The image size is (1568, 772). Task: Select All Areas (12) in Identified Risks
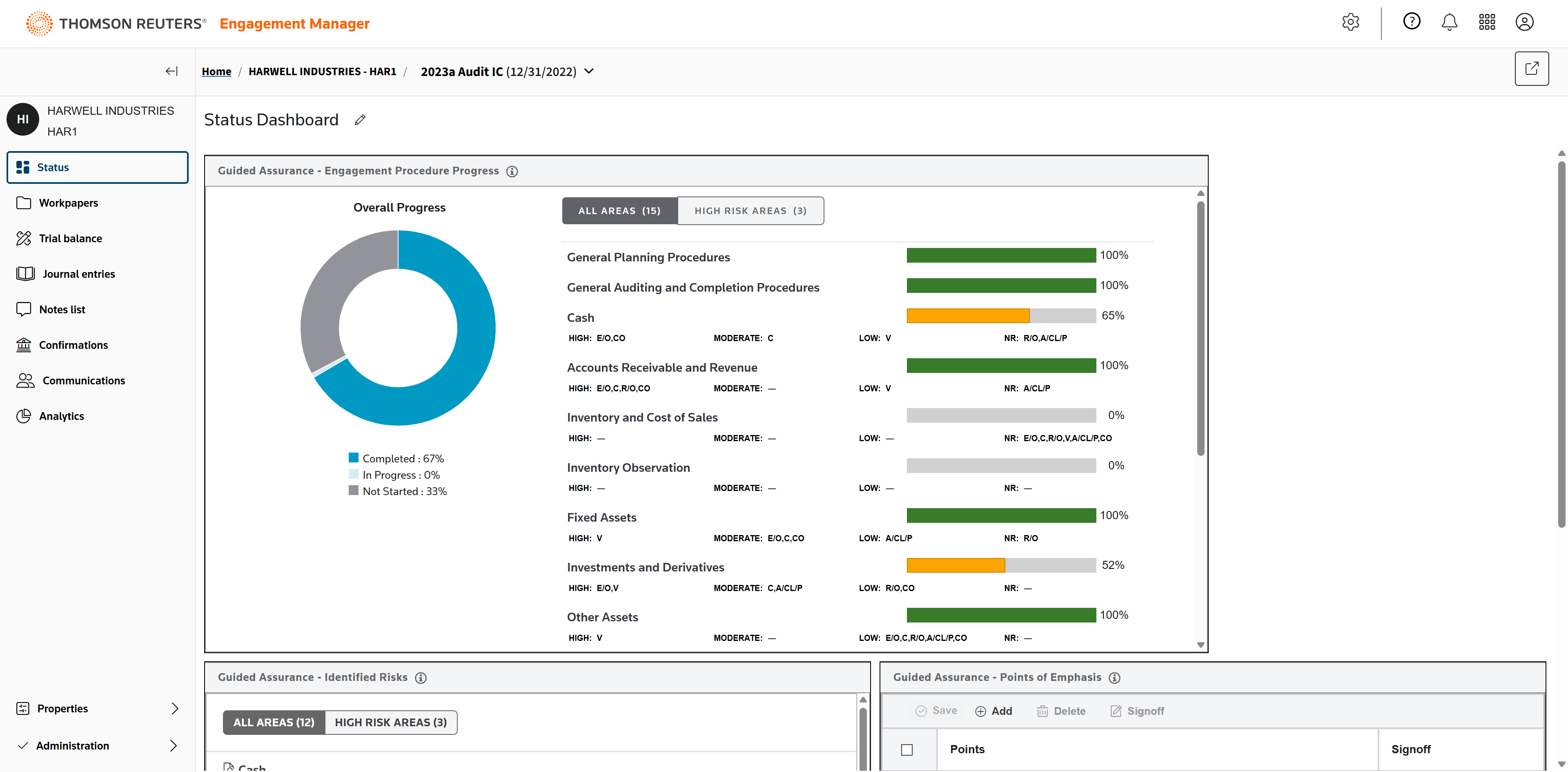point(274,722)
